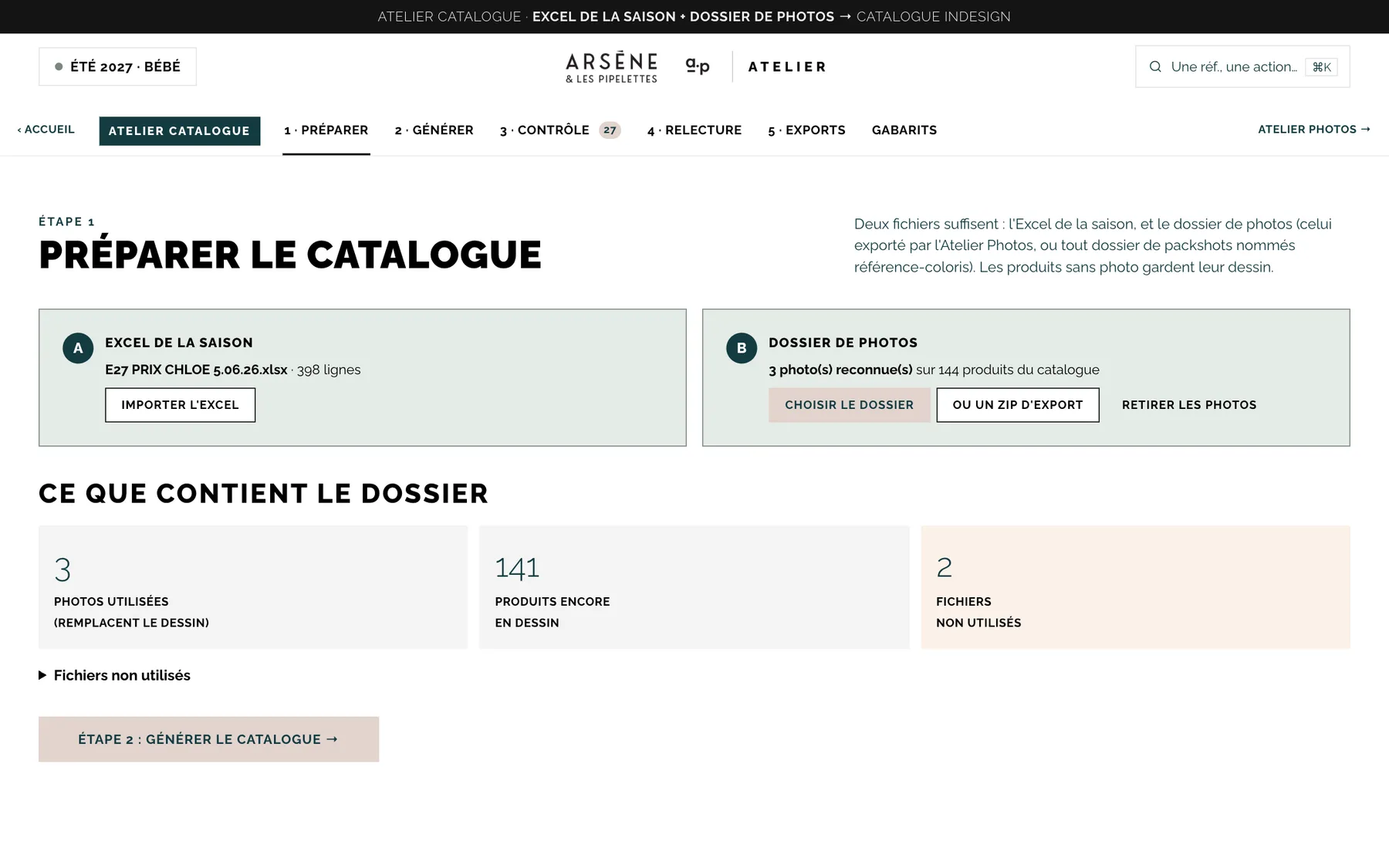Click the 'Préparer le catalogue' heading

point(290,255)
